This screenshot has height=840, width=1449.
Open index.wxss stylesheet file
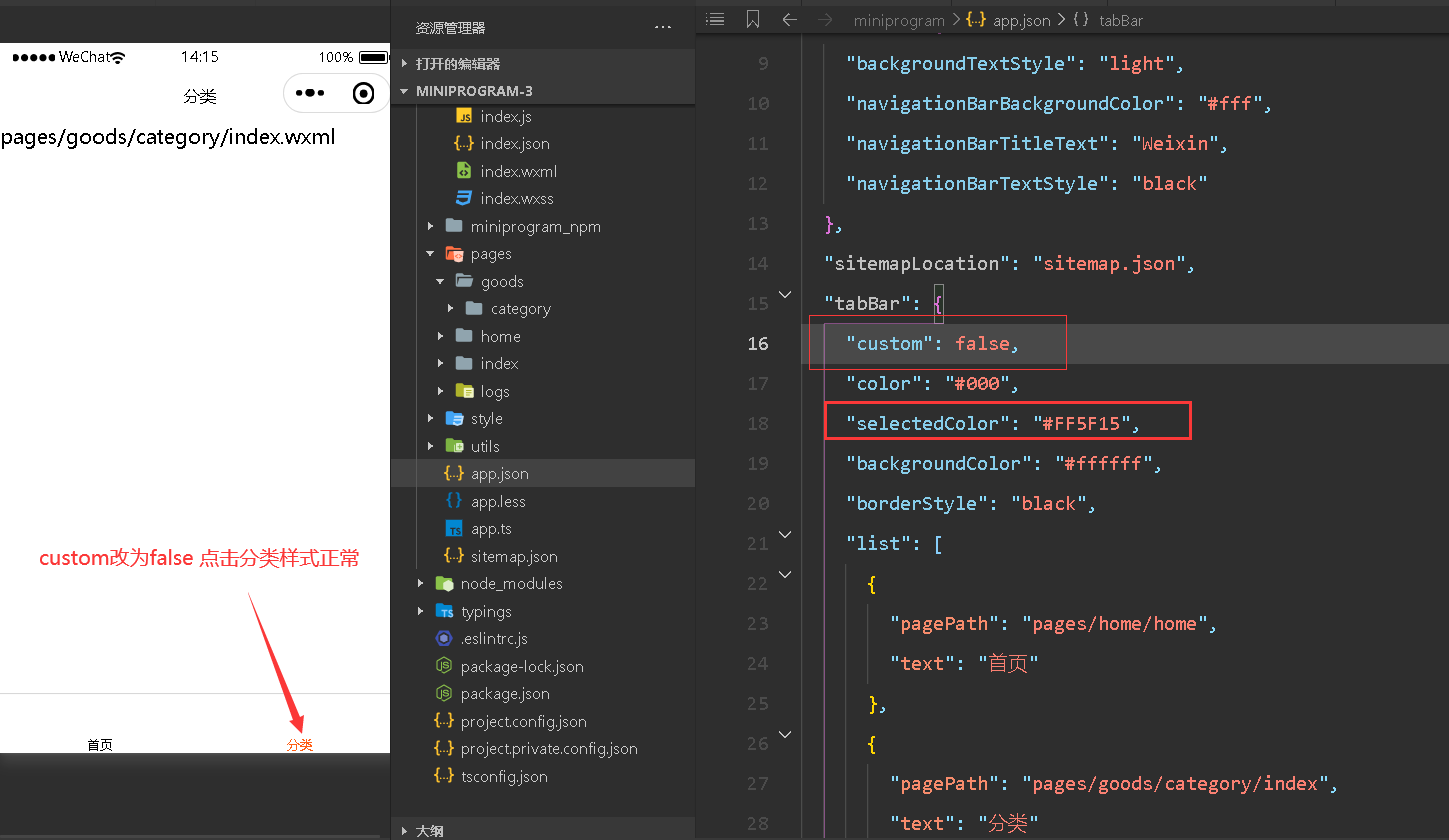click(x=505, y=198)
